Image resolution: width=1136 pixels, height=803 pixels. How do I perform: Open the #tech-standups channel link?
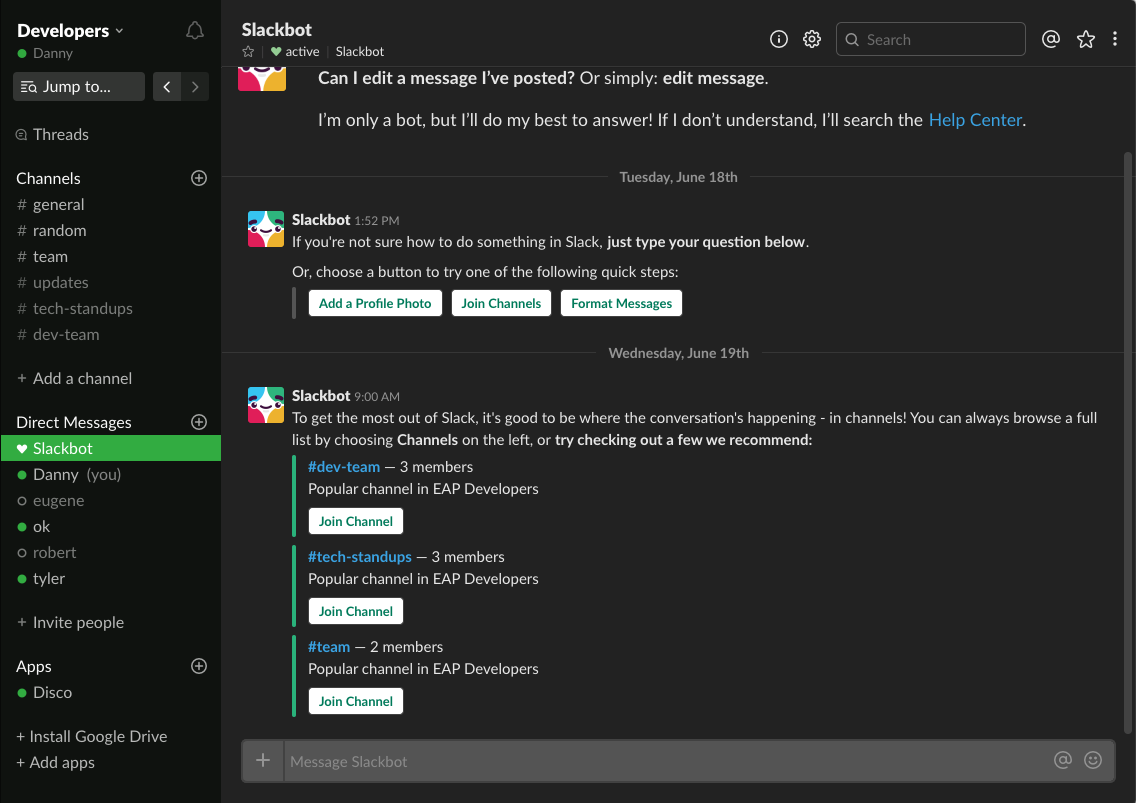(359, 557)
